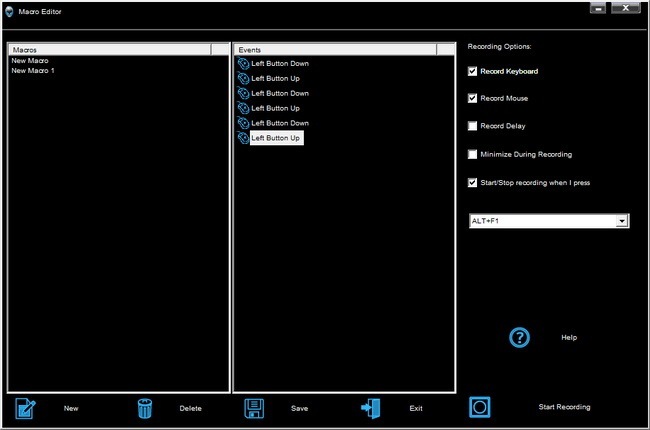Image resolution: width=650 pixels, height=430 pixels.
Task: Click the Save floppy disk icon
Action: point(254,408)
